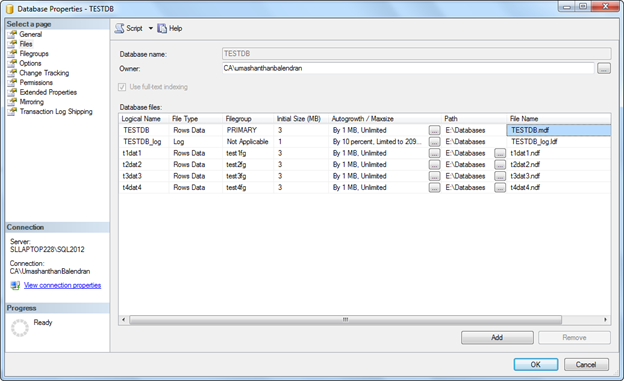The image size is (624, 381).
Task: Click the Initial Size (MB) column header
Action: (x=301, y=119)
